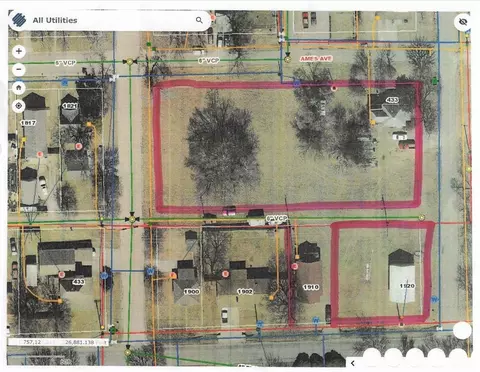This screenshot has height=372, width=480.
Task: Select the AMES AVE street label
Action: pos(316,59)
